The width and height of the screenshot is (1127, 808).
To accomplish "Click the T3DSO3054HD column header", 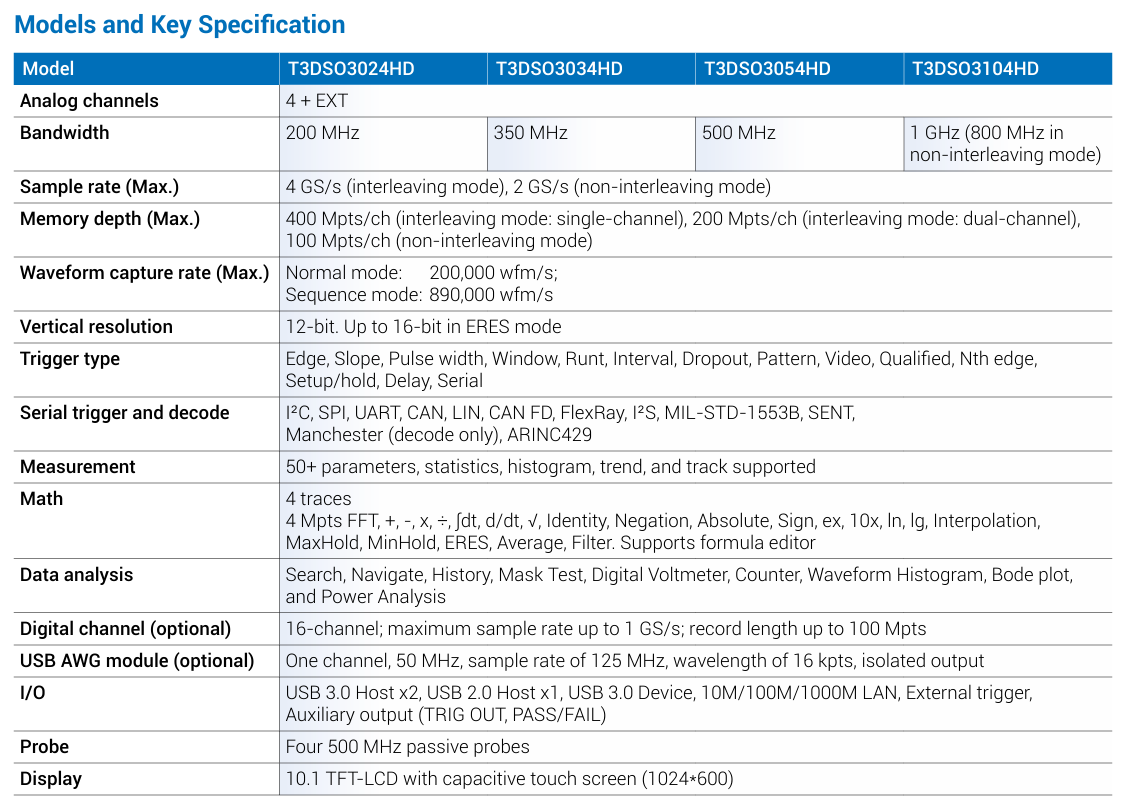I will [767, 69].
